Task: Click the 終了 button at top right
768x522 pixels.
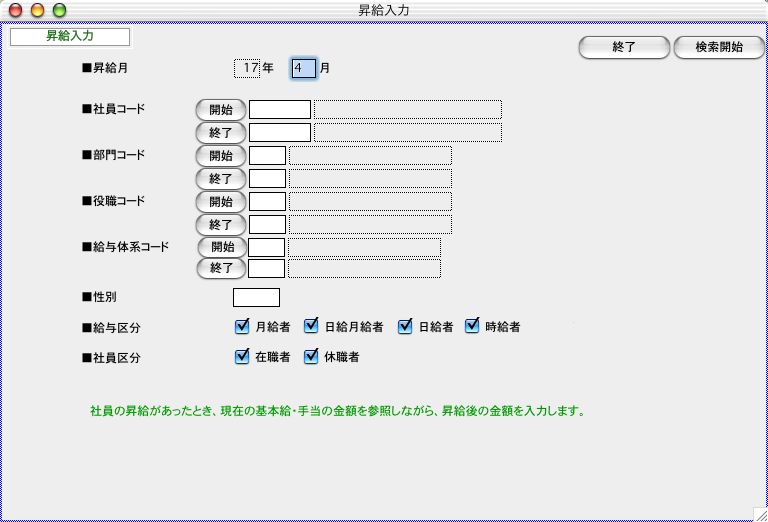Action: (623, 47)
